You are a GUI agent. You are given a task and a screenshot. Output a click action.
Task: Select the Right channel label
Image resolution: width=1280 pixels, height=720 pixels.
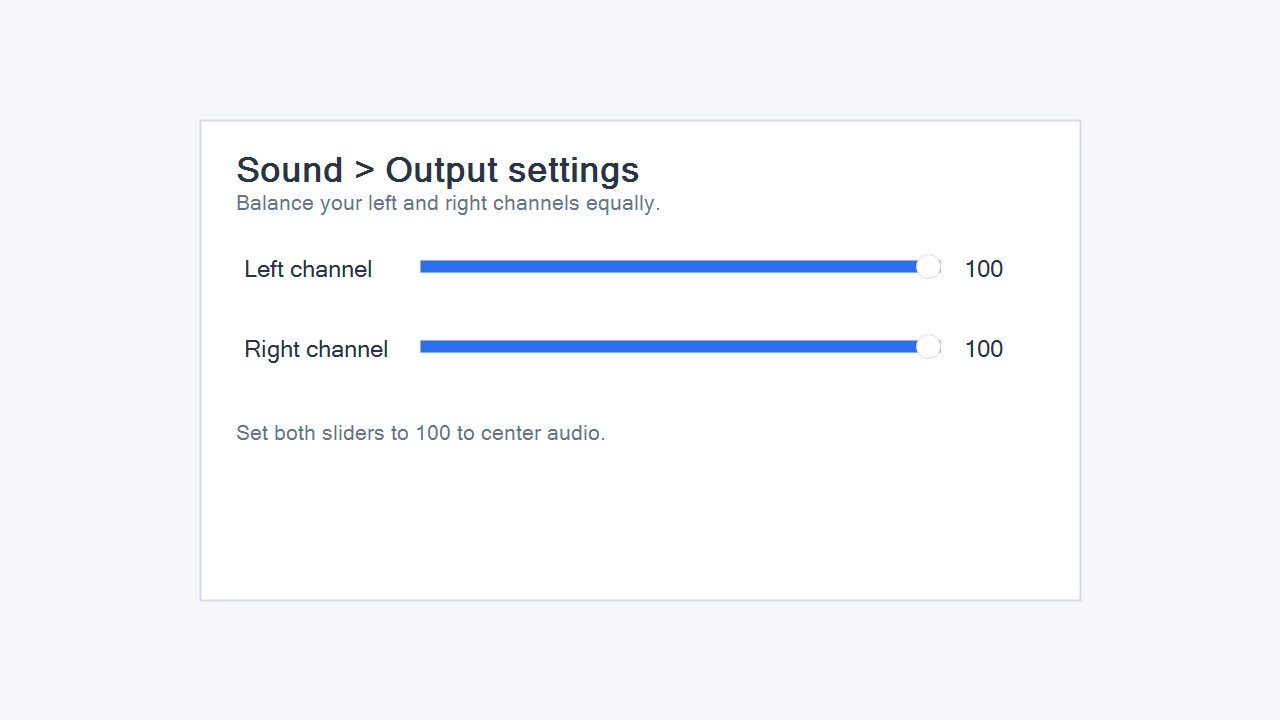pyautogui.click(x=316, y=349)
